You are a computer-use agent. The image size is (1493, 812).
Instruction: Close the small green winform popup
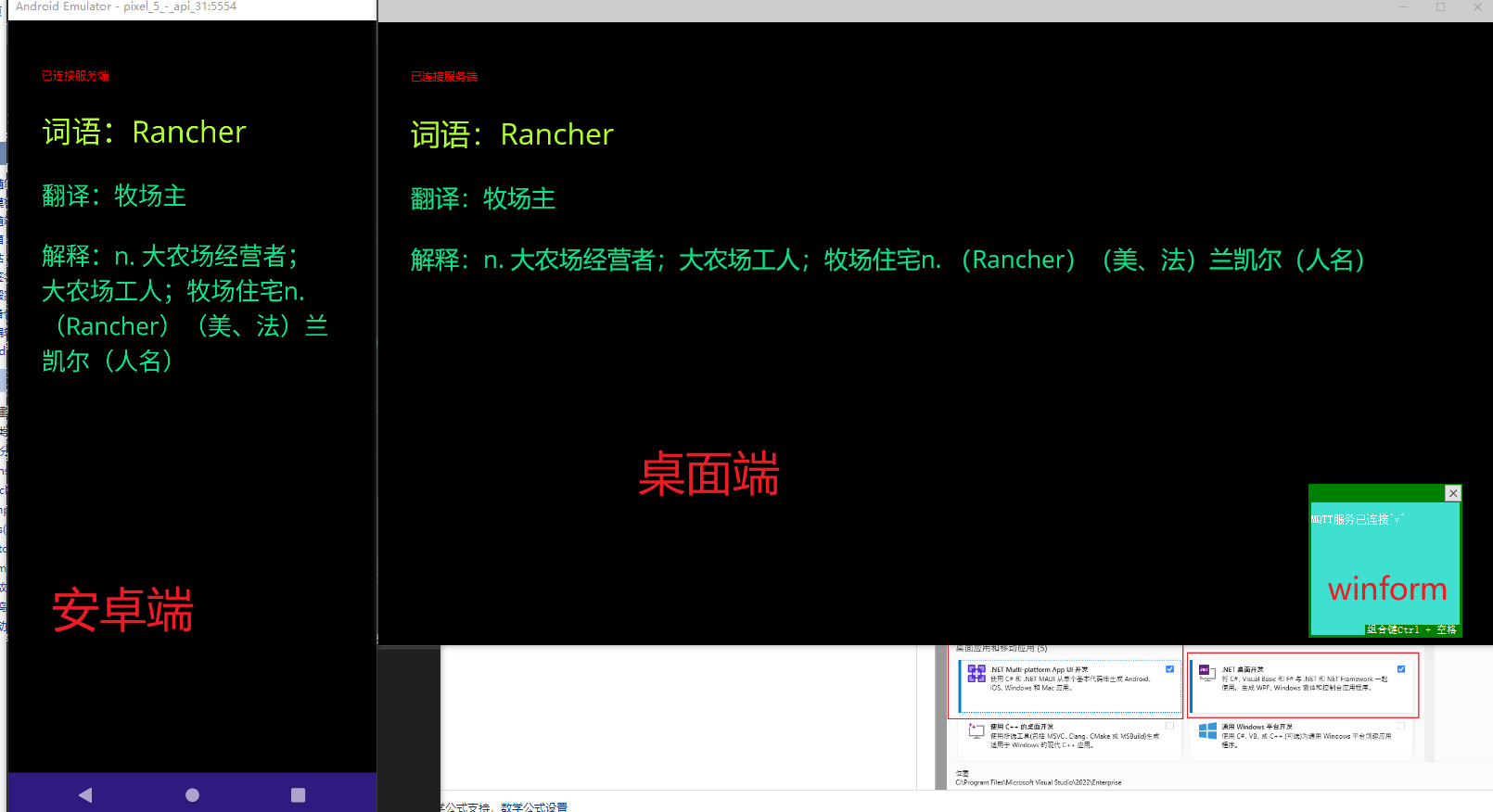(x=1453, y=493)
